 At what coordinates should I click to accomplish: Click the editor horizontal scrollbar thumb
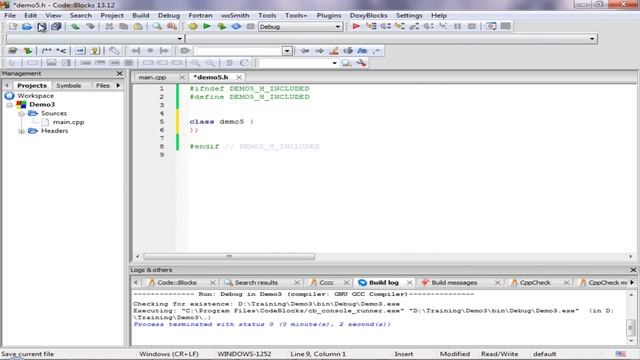tap(229, 256)
